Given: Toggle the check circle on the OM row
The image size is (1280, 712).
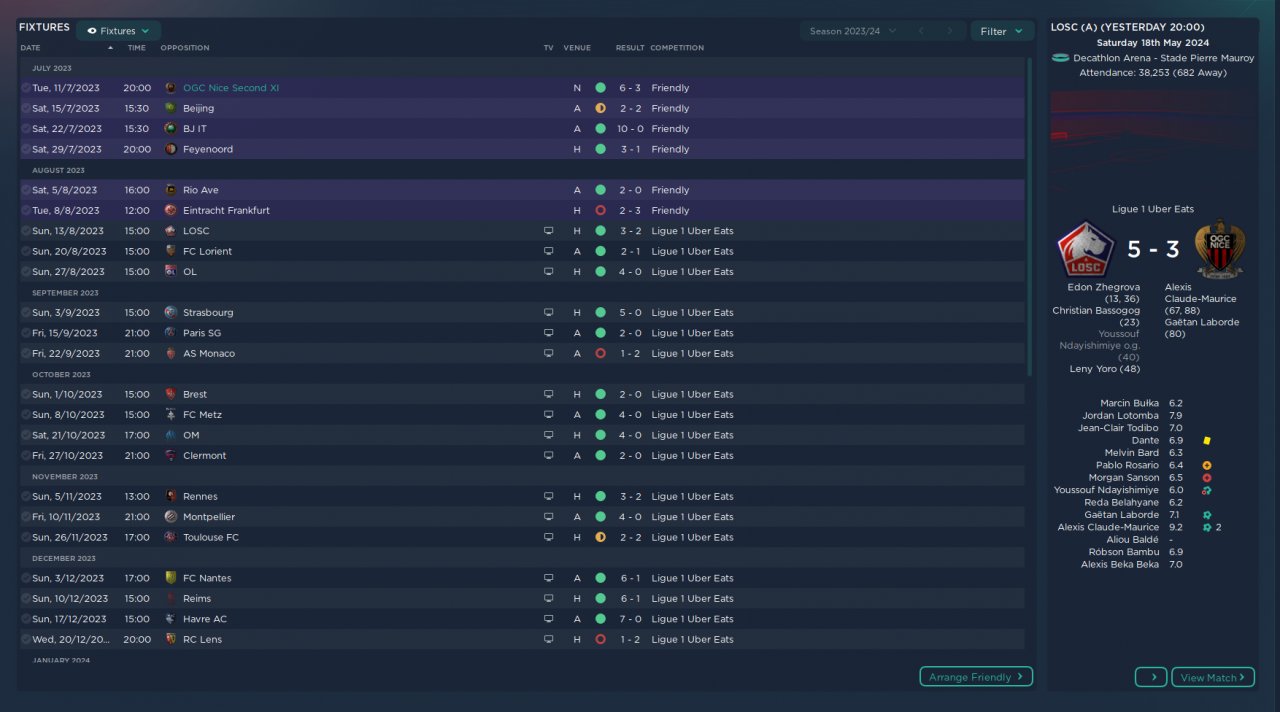Looking at the screenshot, I should point(26,435).
